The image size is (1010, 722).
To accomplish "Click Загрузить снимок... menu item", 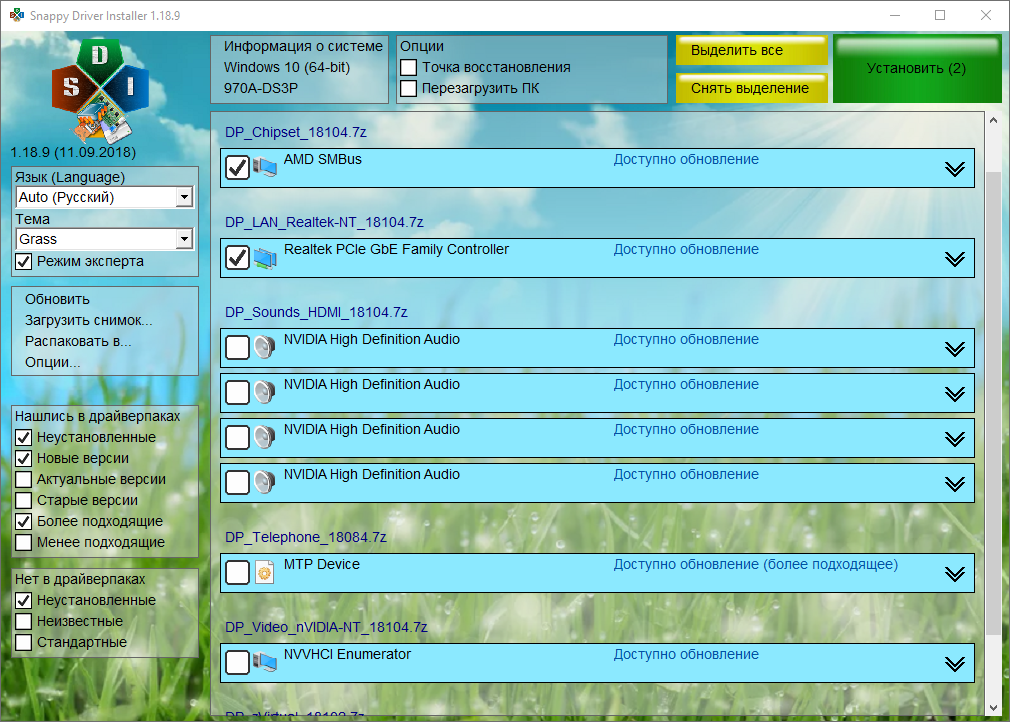I will coord(89,320).
